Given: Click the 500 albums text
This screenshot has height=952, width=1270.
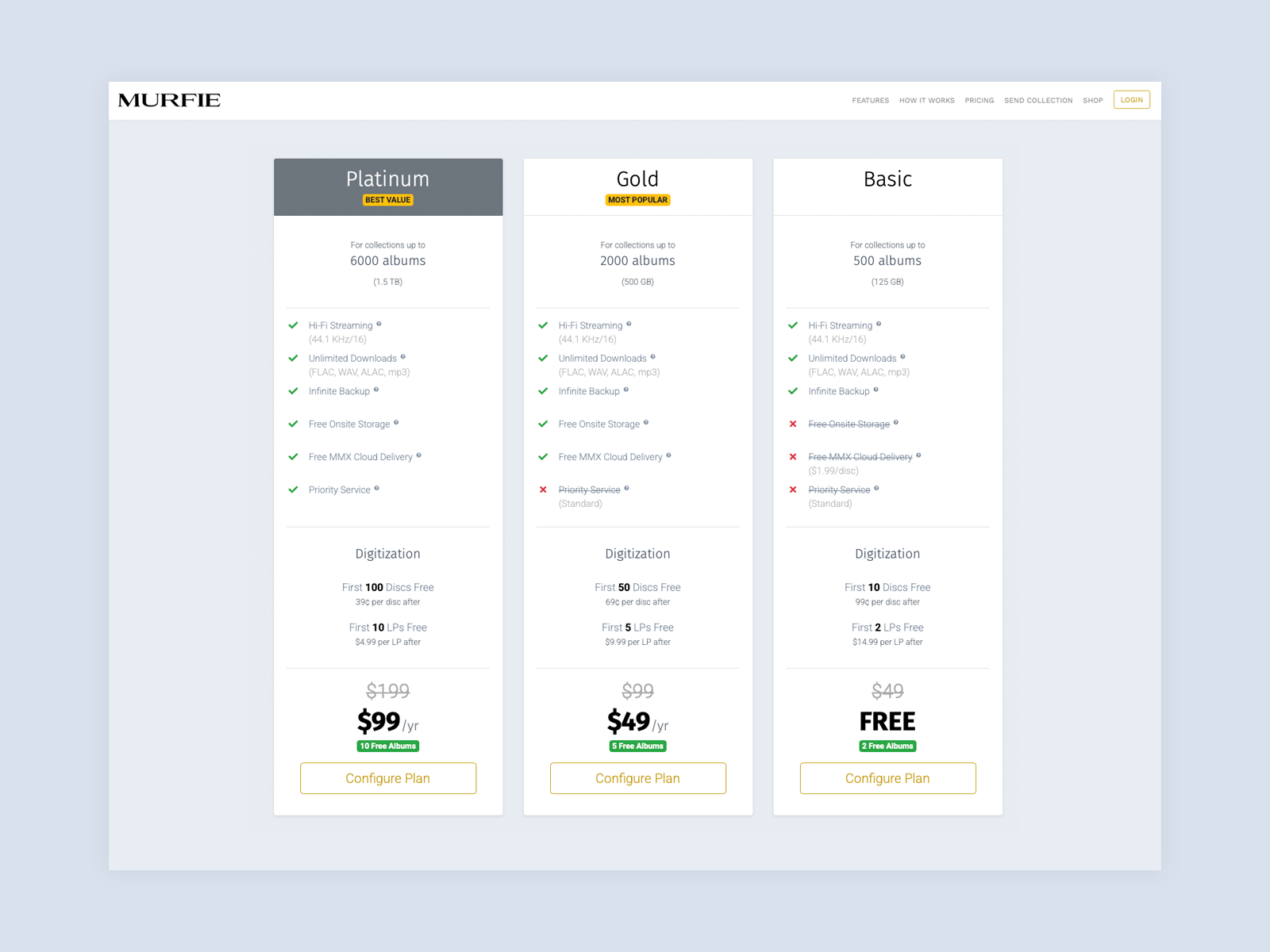Looking at the screenshot, I should click(887, 261).
